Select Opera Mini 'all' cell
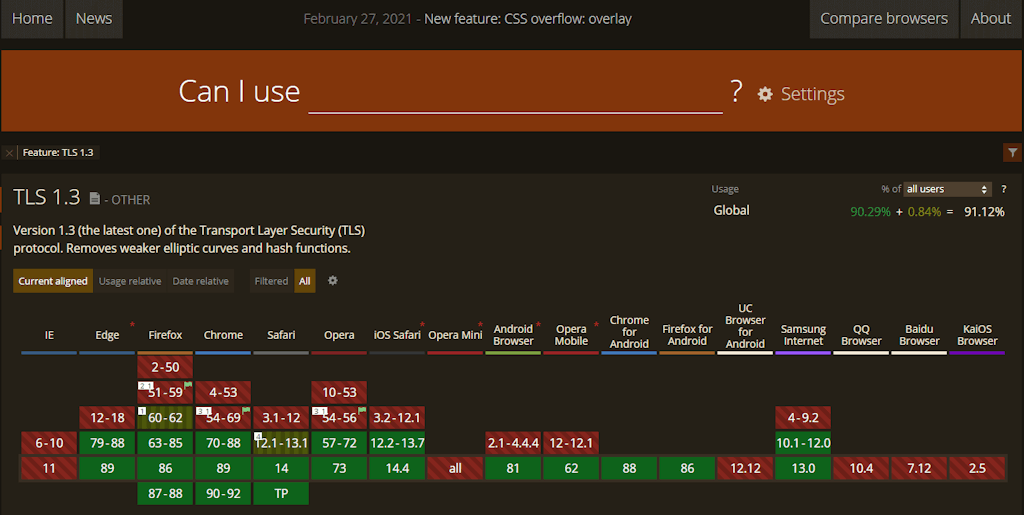The width and height of the screenshot is (1024, 515). [455, 468]
